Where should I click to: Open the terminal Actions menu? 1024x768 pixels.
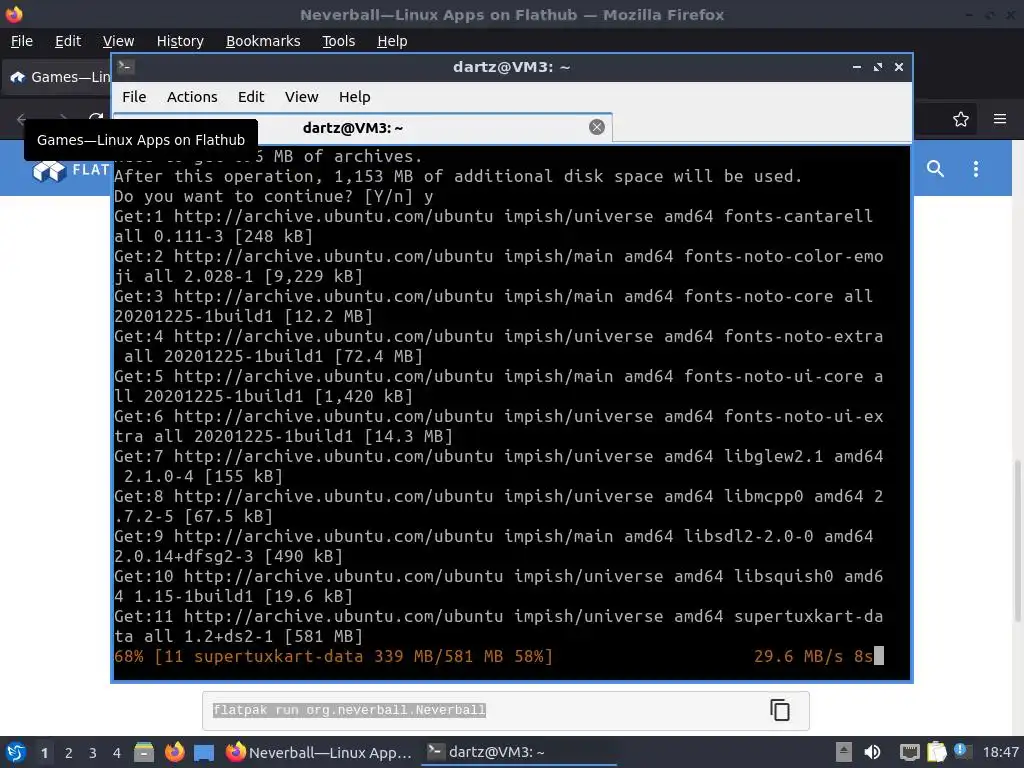[x=192, y=97]
